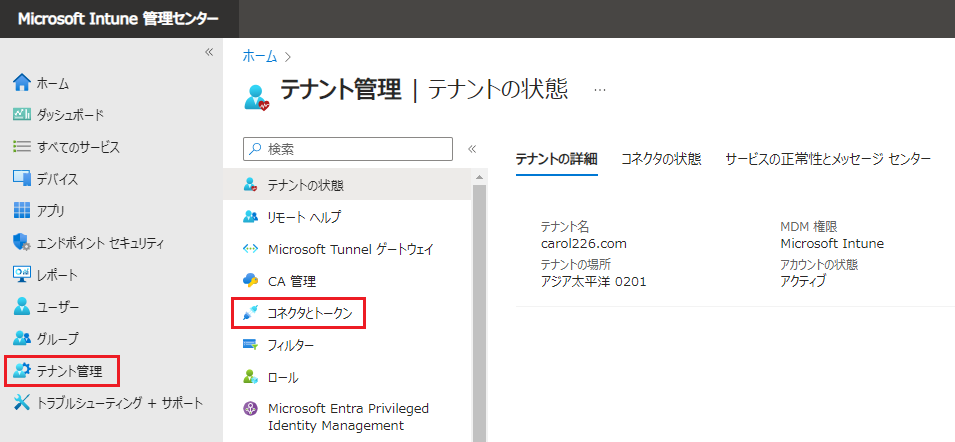Click the レポート screen icon
This screenshot has width=955, height=442.
tap(21, 275)
